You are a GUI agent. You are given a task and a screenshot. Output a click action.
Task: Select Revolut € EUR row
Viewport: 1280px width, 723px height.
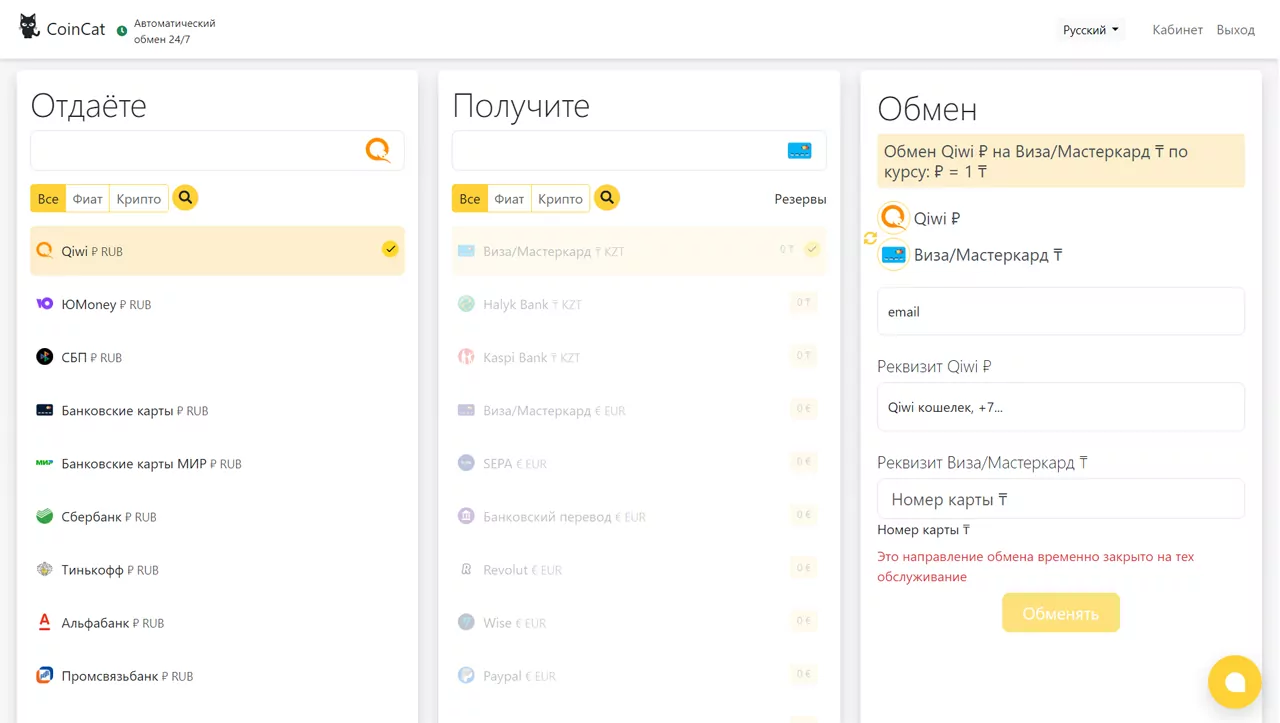pos(639,569)
